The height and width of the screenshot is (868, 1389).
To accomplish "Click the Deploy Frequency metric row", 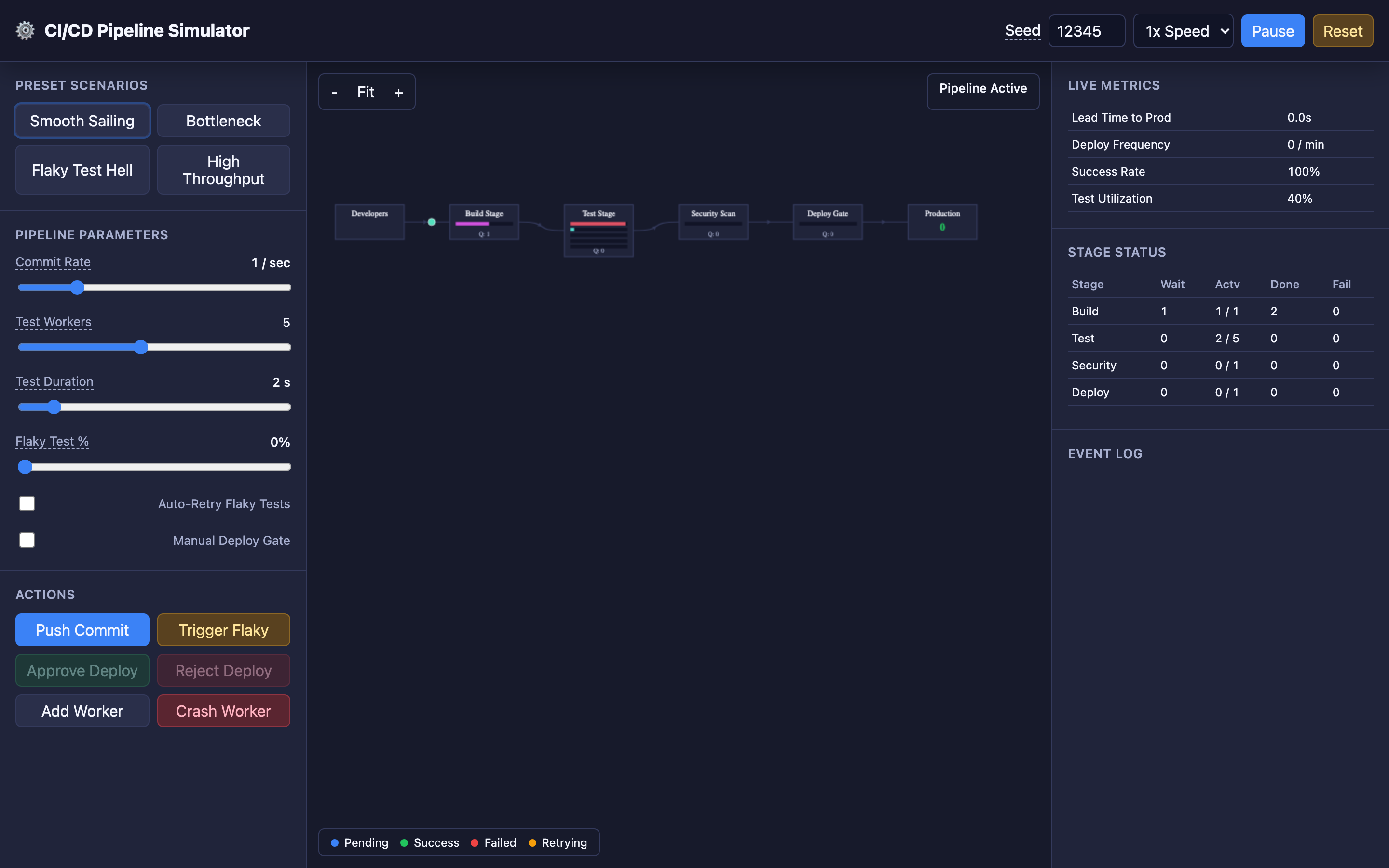I will (x=1220, y=145).
